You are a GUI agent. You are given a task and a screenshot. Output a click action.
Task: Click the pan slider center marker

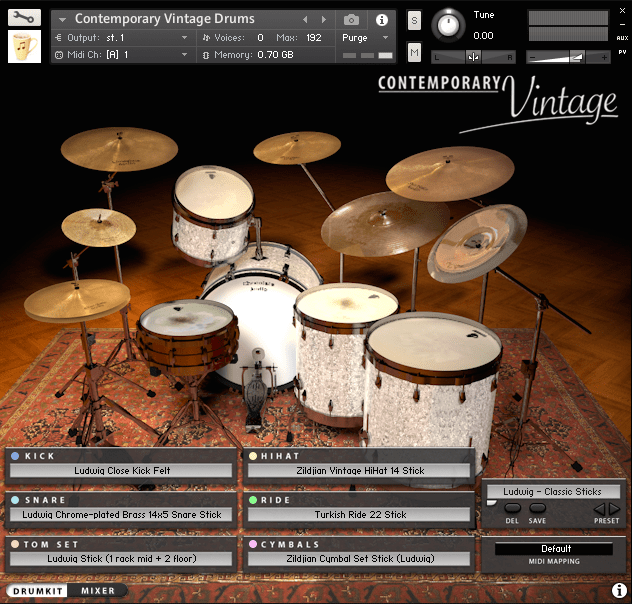point(473,57)
